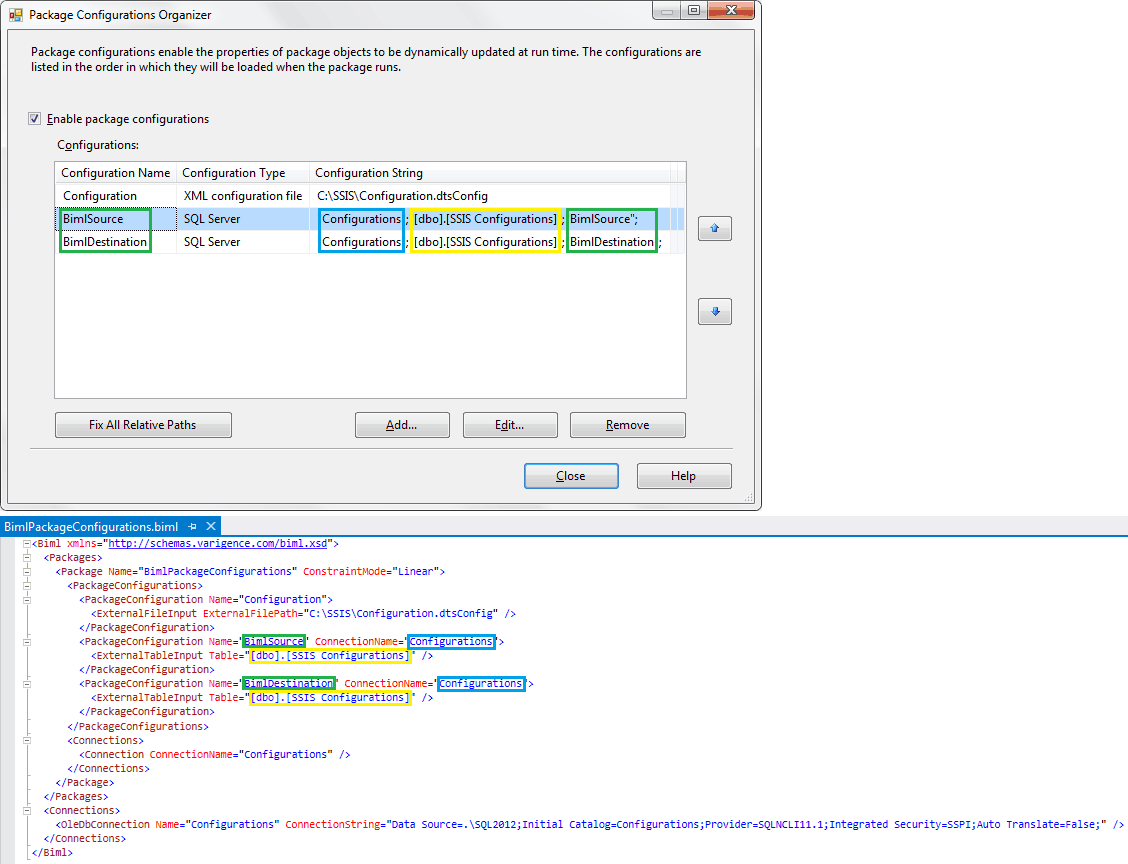Collapse the PackageConfigurations code block
Screen dimensions: 1128x864
pos(25,586)
